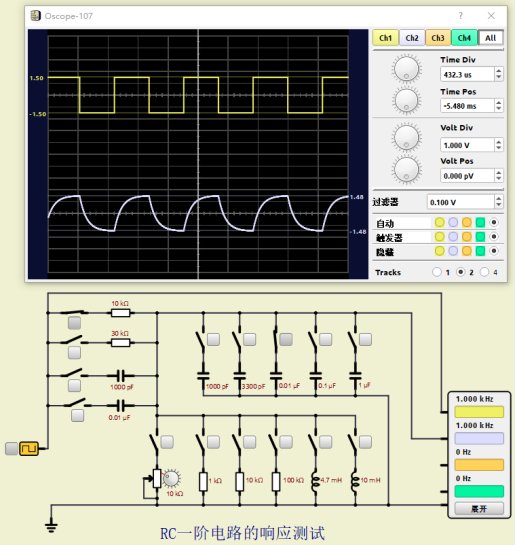516x545 pixels.
Task: Select Tracks option 4 radio button
Action: (x=484, y=272)
